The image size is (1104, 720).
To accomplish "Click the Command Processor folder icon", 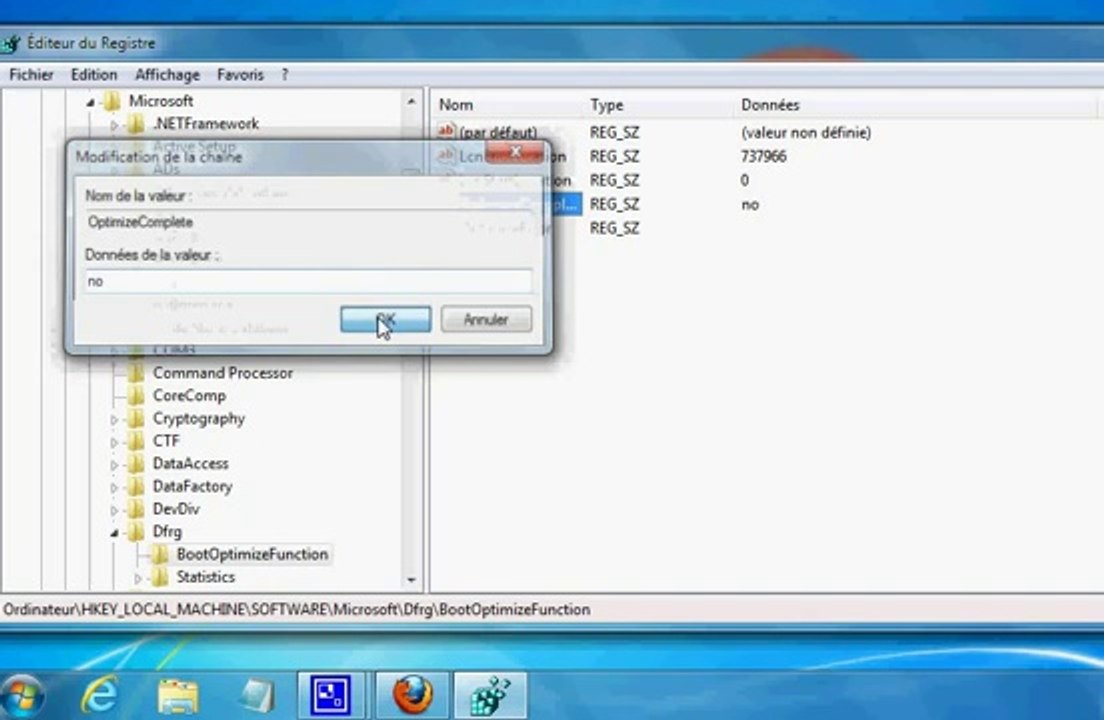I will coord(136,373).
